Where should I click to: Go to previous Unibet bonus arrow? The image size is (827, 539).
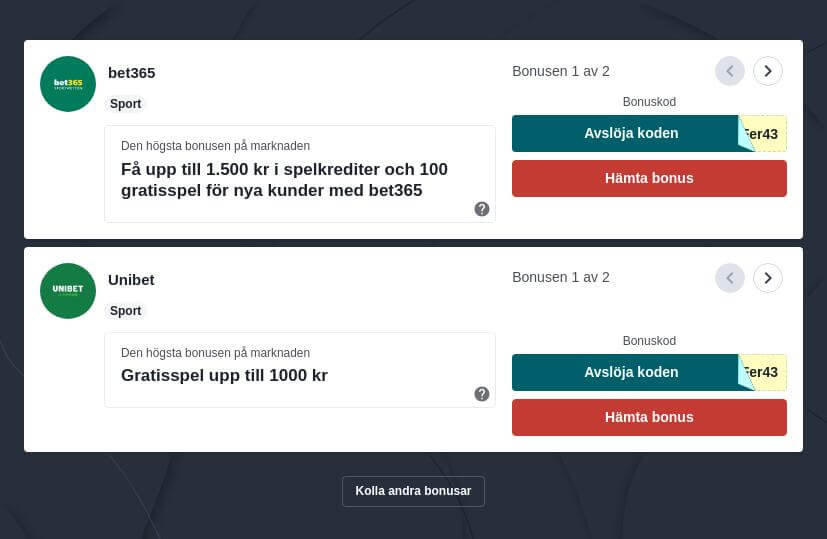(x=730, y=278)
